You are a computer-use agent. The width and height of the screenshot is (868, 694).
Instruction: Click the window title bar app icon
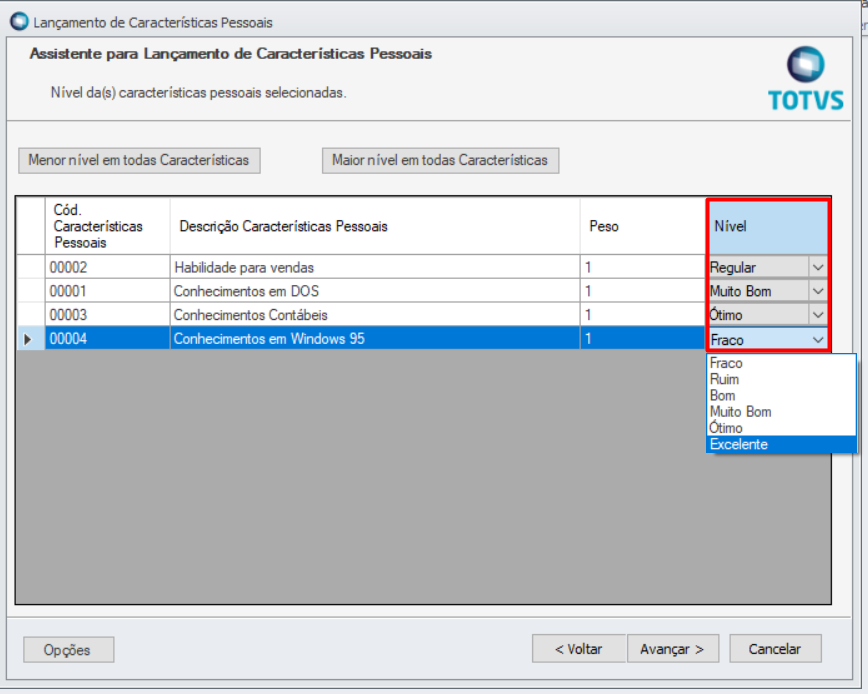pyautogui.click(x=19, y=22)
